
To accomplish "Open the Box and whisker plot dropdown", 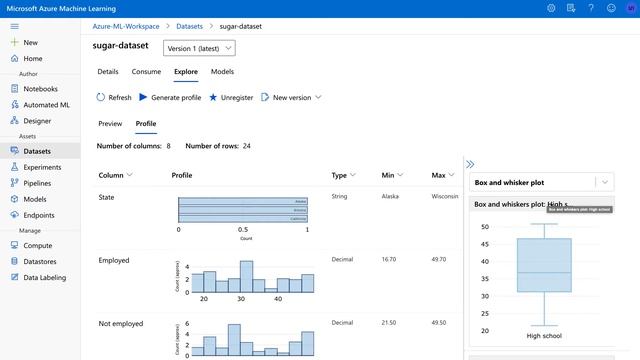I will click(x=542, y=182).
